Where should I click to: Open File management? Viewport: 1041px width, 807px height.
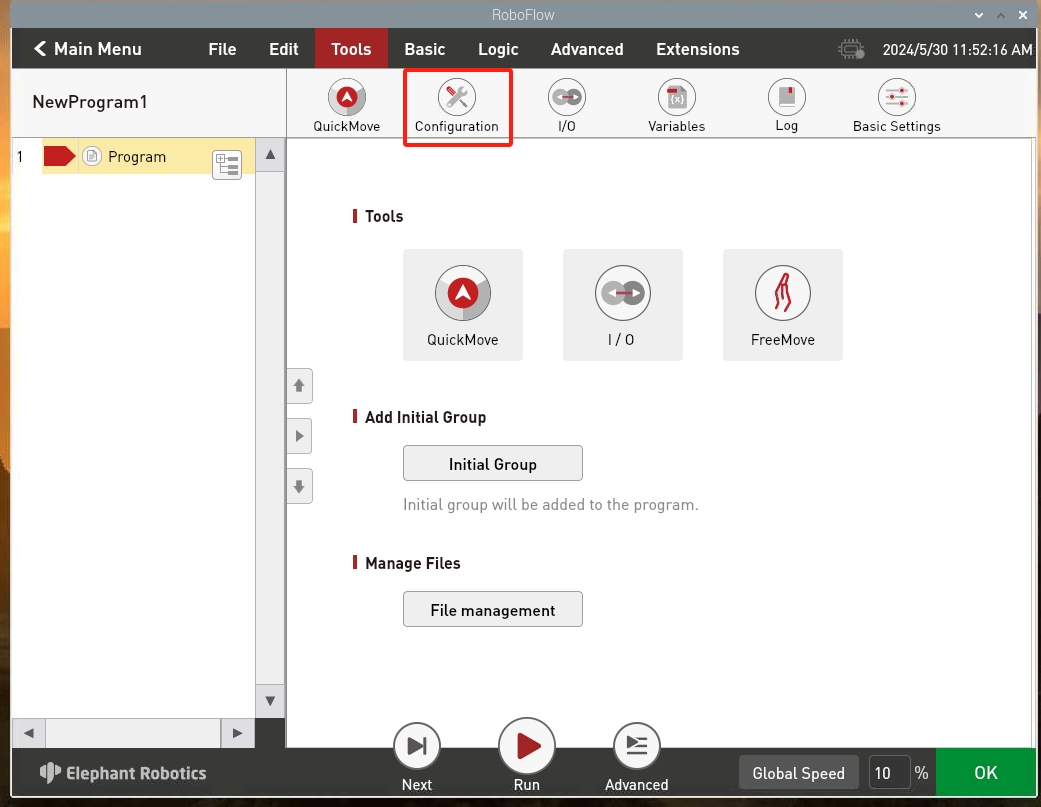pyautogui.click(x=492, y=610)
